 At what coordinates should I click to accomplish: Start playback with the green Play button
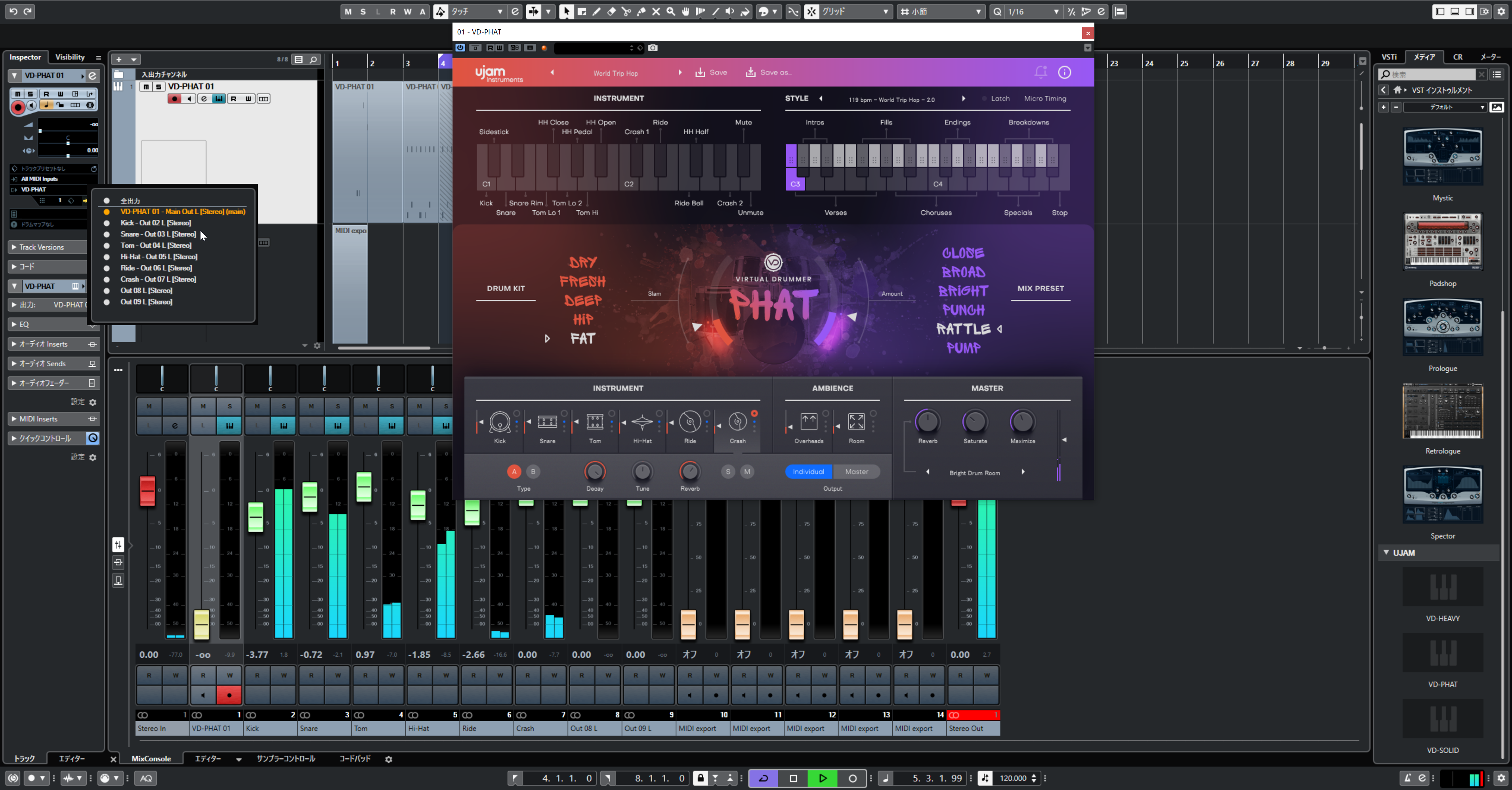coord(822,778)
